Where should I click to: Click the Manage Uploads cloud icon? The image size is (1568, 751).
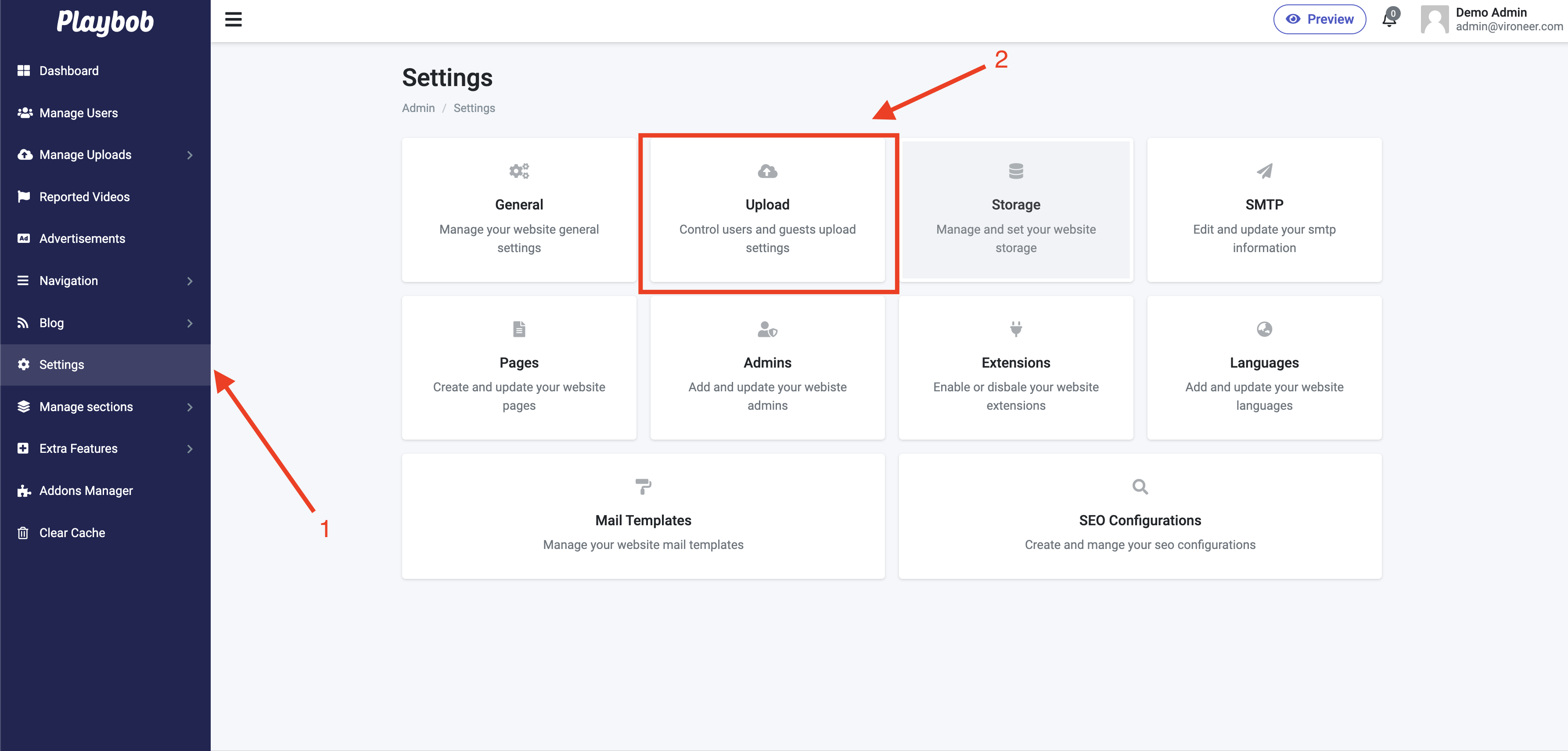point(24,155)
